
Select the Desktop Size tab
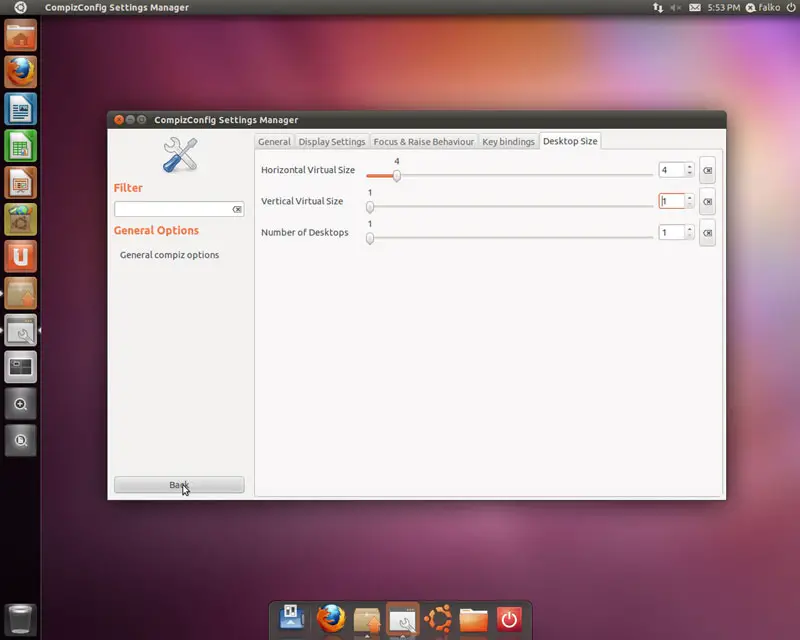coord(570,141)
